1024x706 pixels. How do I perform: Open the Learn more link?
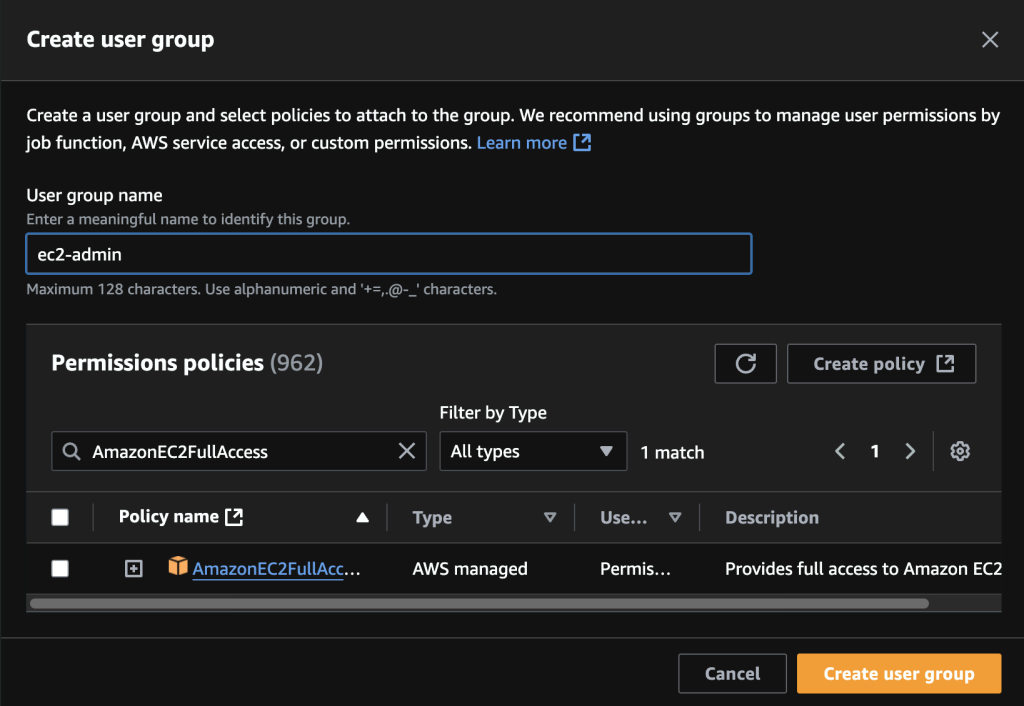tap(534, 142)
